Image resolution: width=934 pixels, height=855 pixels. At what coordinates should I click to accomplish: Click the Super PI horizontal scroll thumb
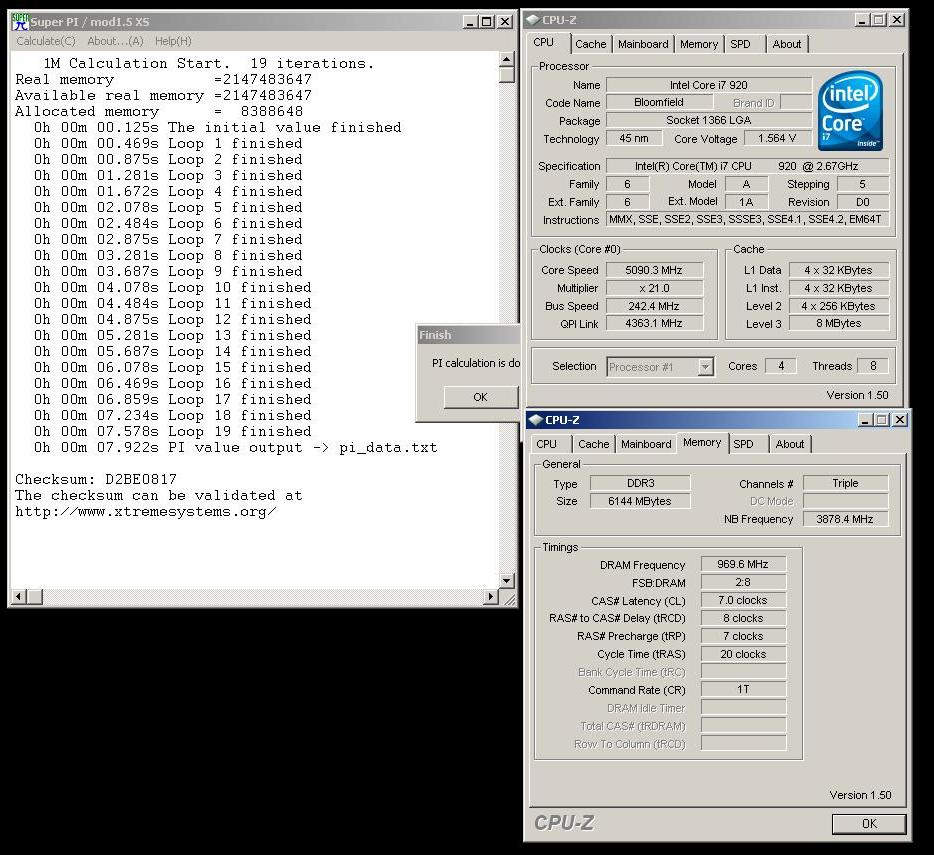tap(35, 596)
